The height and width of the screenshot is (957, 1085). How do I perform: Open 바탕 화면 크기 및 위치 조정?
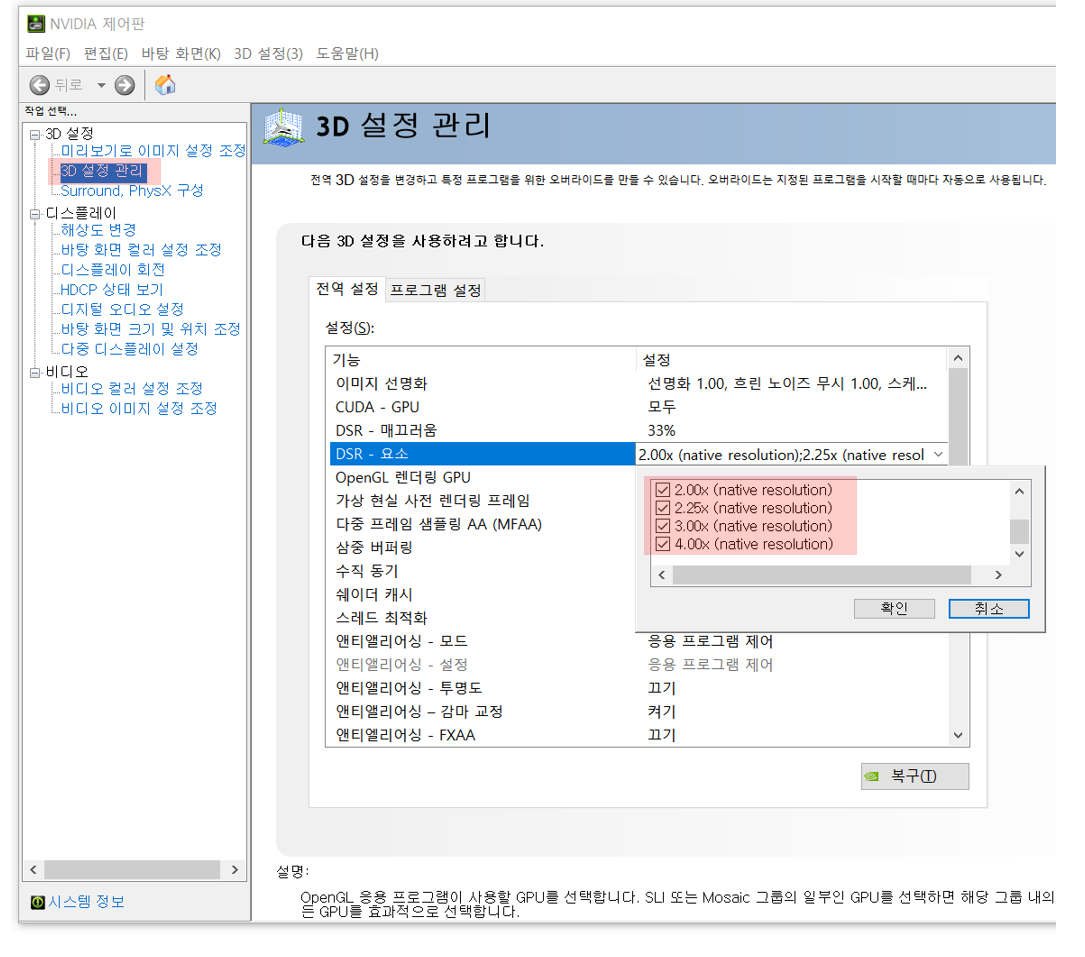click(150, 329)
